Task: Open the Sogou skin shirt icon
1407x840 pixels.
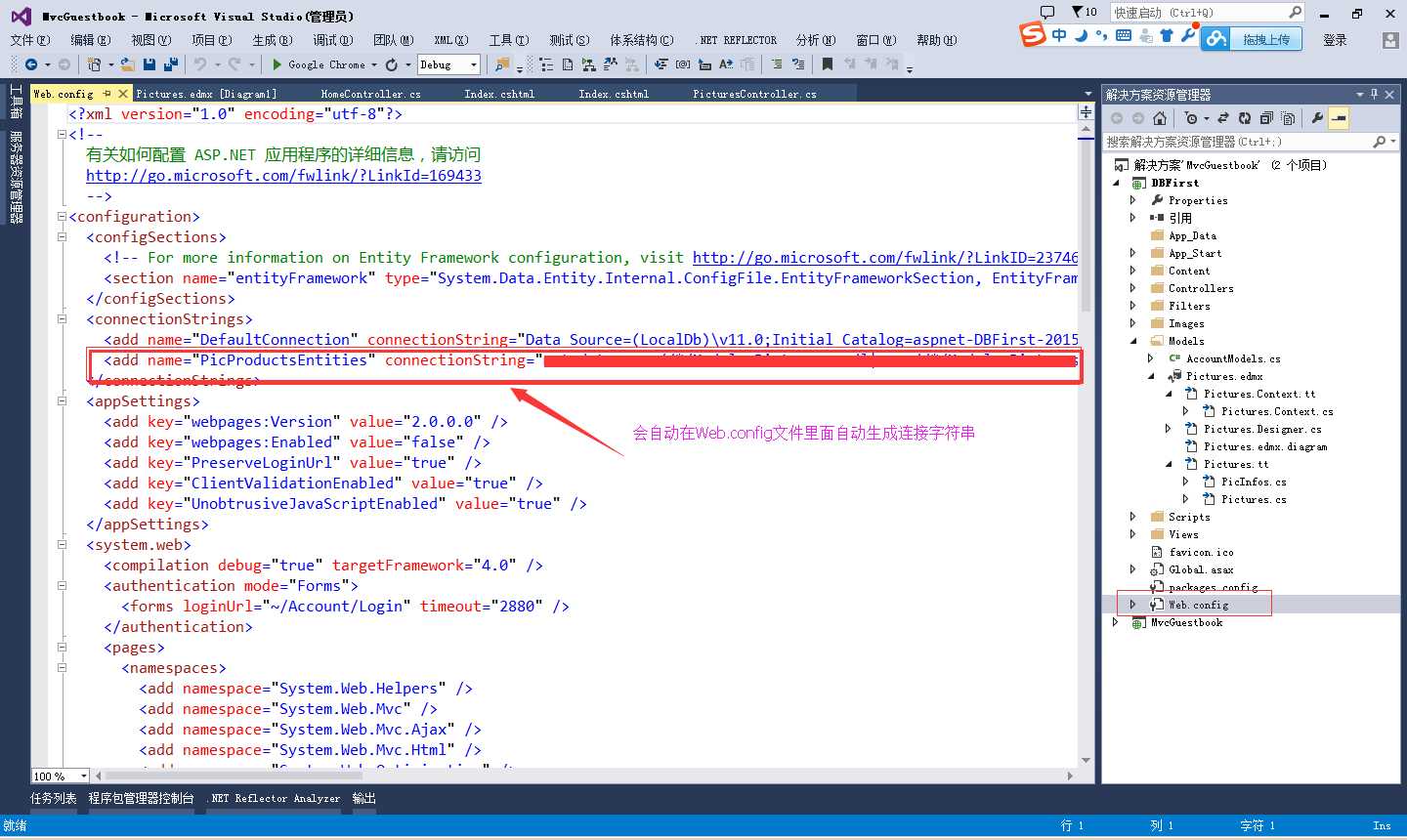Action: (x=1167, y=35)
